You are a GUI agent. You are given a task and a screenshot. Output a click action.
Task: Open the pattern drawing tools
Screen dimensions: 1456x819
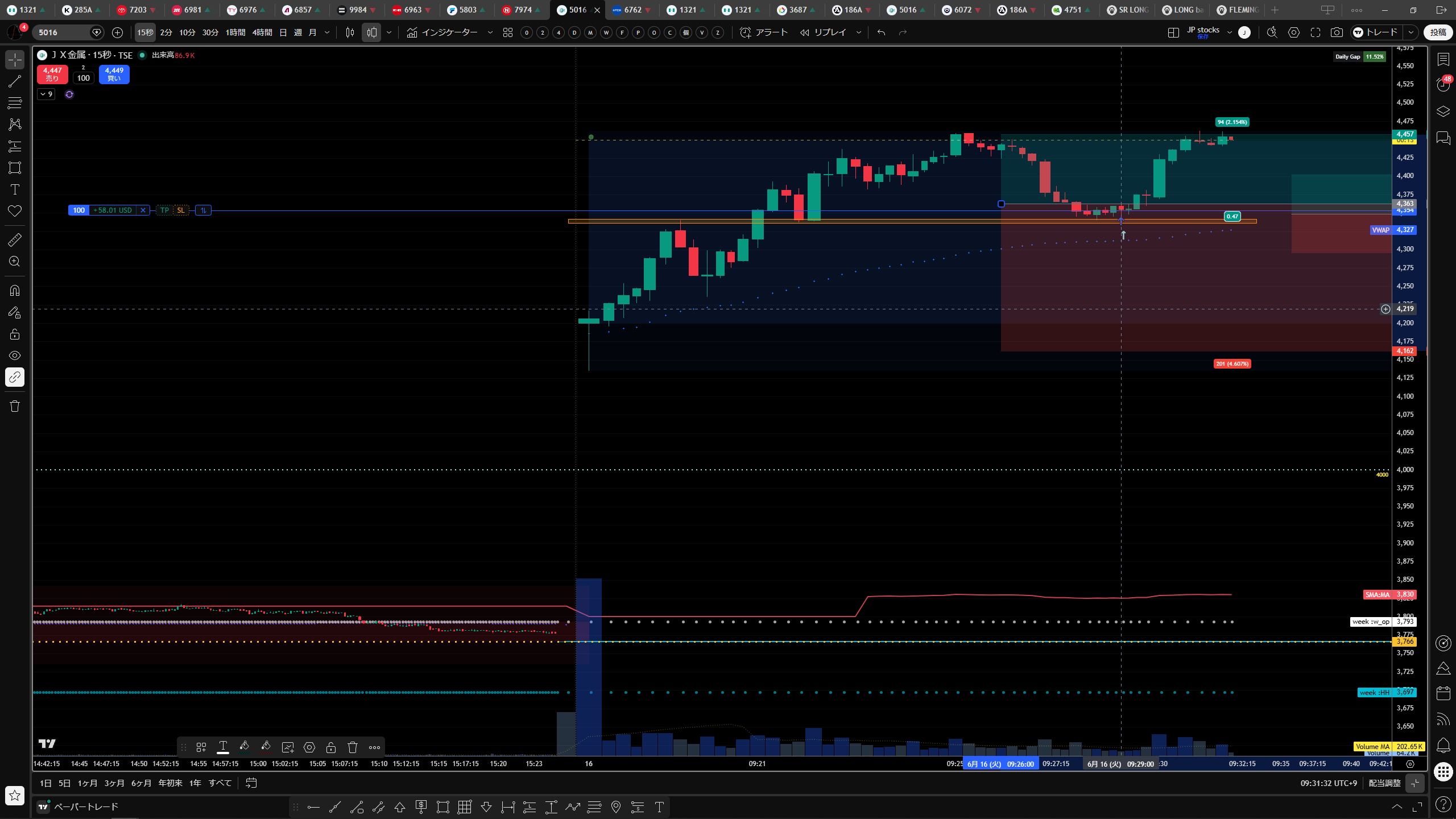[15, 125]
